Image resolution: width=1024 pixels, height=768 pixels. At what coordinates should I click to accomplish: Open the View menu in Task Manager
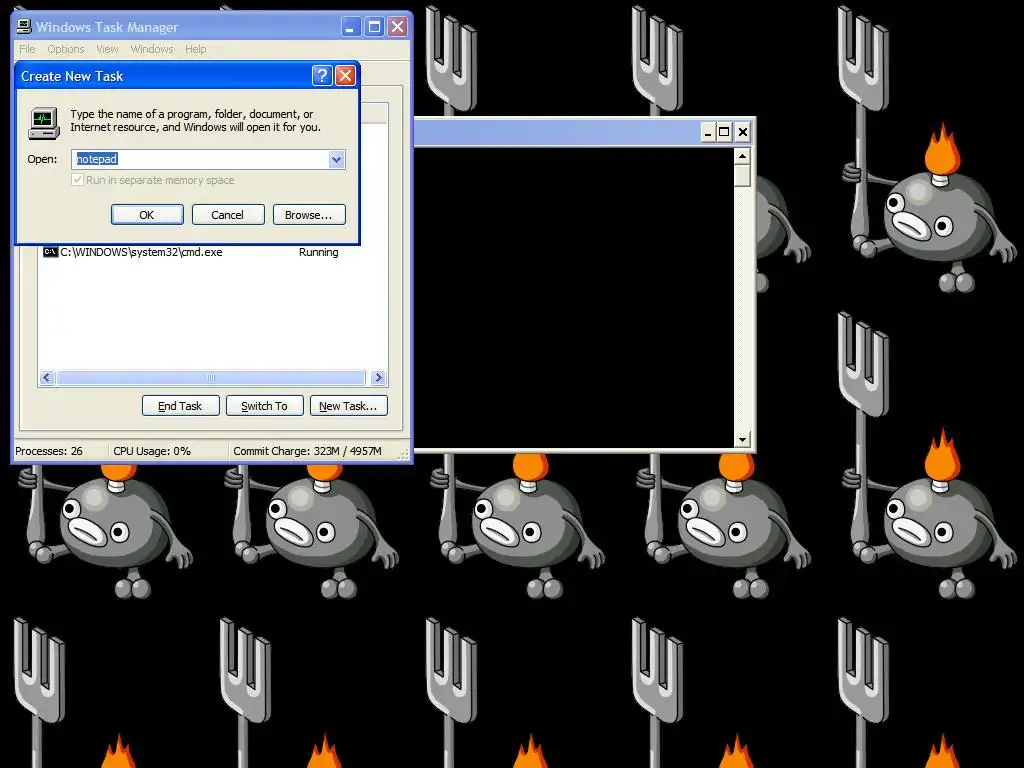point(107,49)
